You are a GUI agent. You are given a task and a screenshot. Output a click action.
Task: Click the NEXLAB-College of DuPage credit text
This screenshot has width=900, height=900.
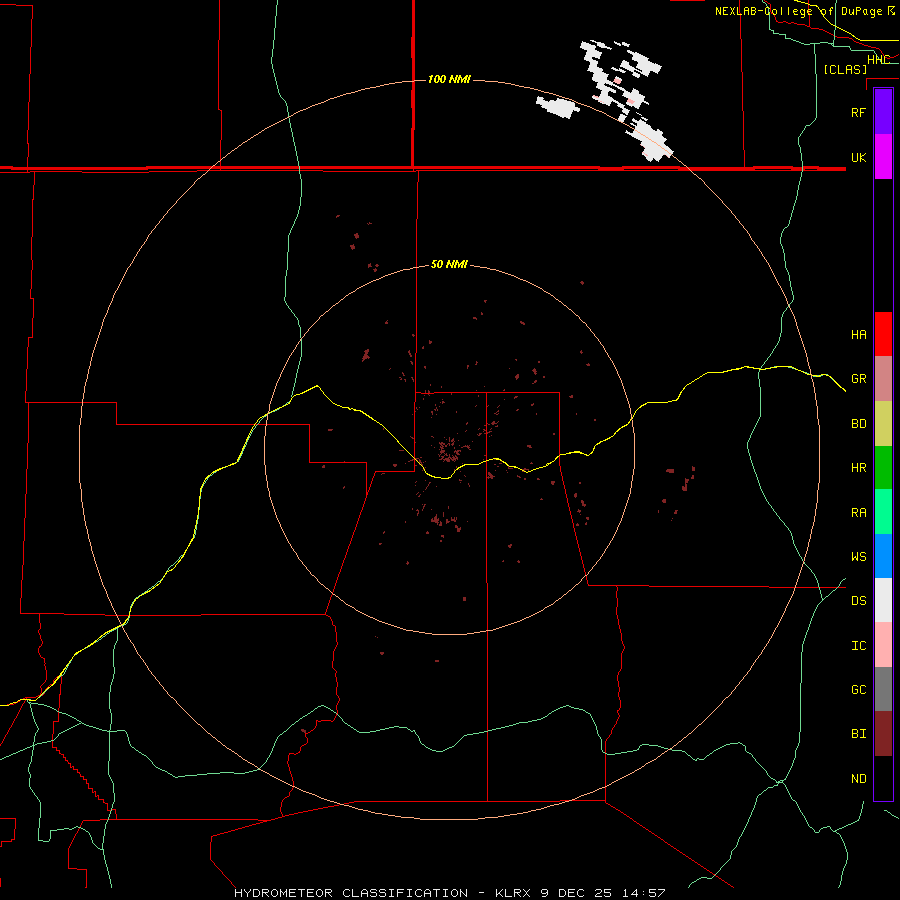click(804, 11)
